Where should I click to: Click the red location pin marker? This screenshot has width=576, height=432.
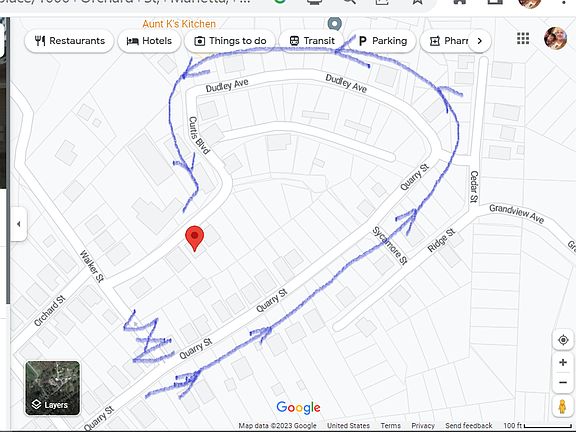[x=195, y=238]
